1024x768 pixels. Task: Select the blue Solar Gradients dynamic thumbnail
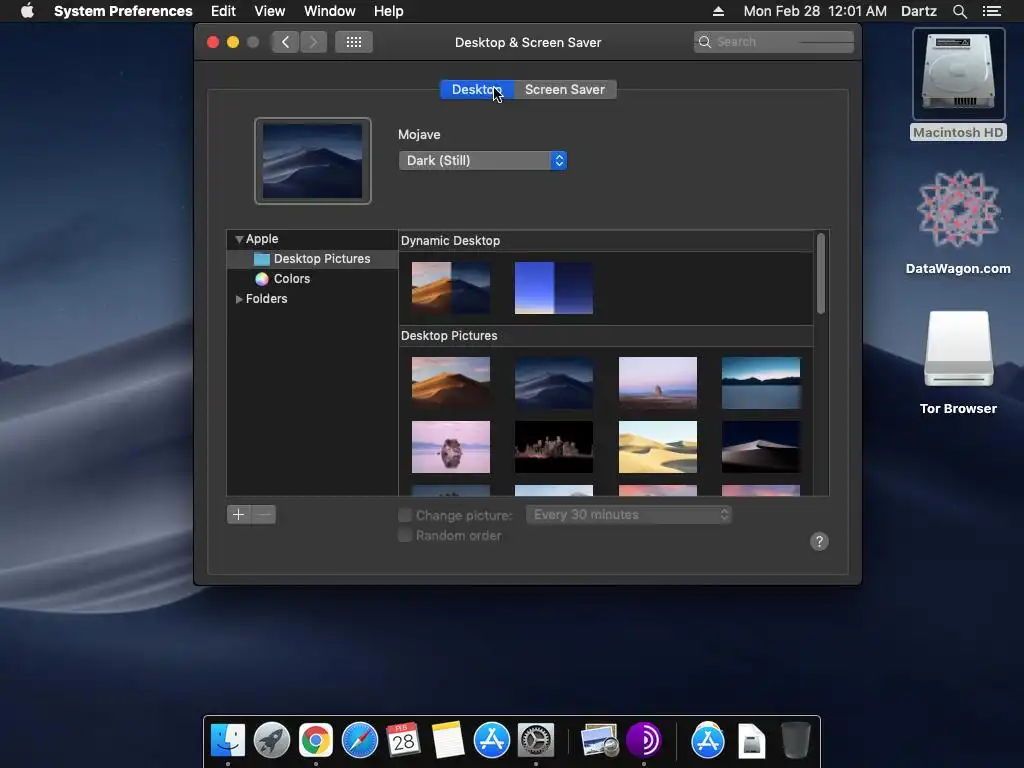pos(554,288)
